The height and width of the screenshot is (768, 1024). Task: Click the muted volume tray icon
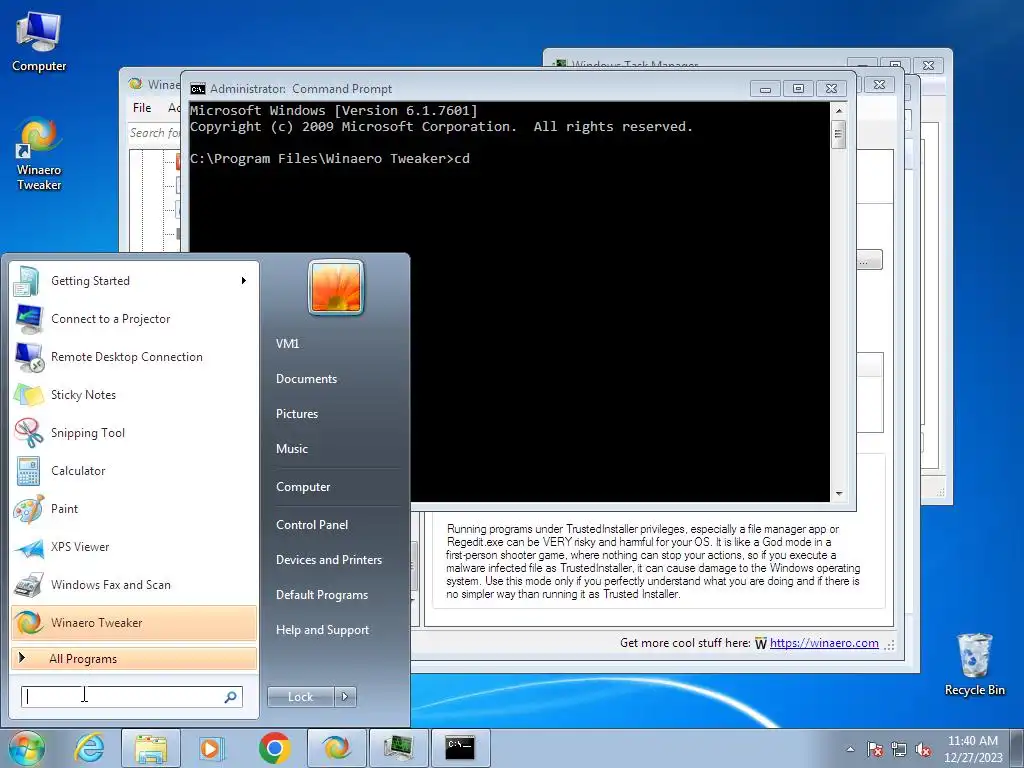point(923,750)
